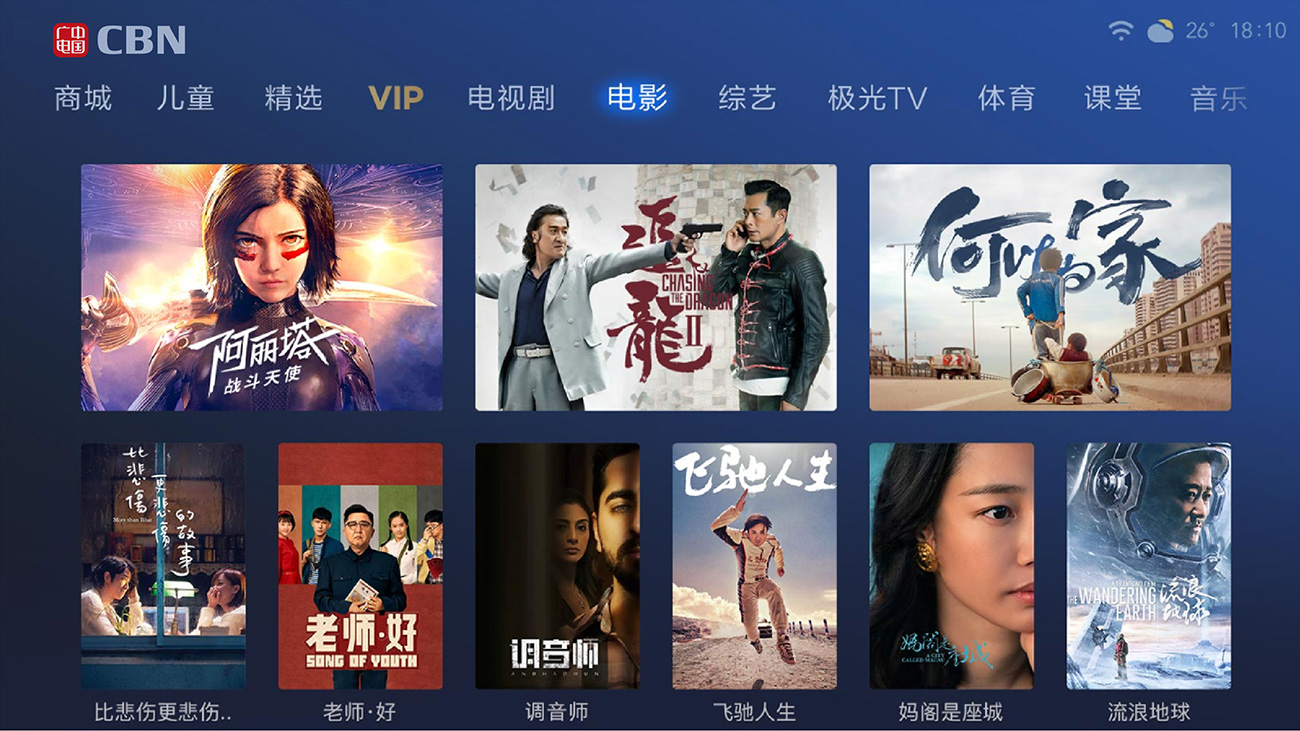Select the 老师·好 movie poster
The image size is (1300, 731).
point(360,566)
